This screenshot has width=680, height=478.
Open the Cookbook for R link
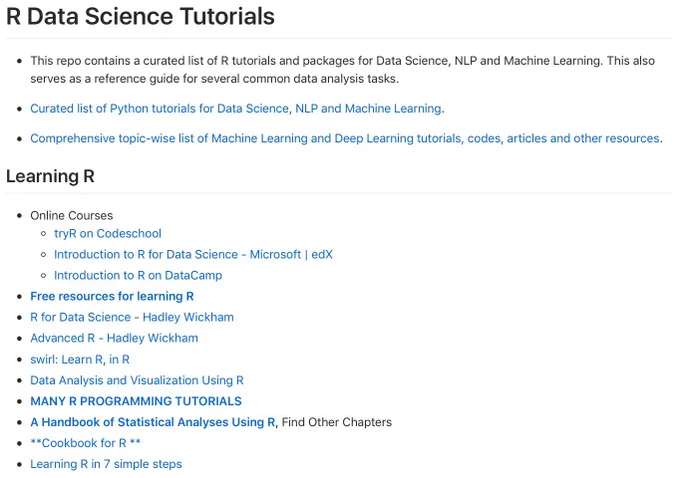[85, 443]
